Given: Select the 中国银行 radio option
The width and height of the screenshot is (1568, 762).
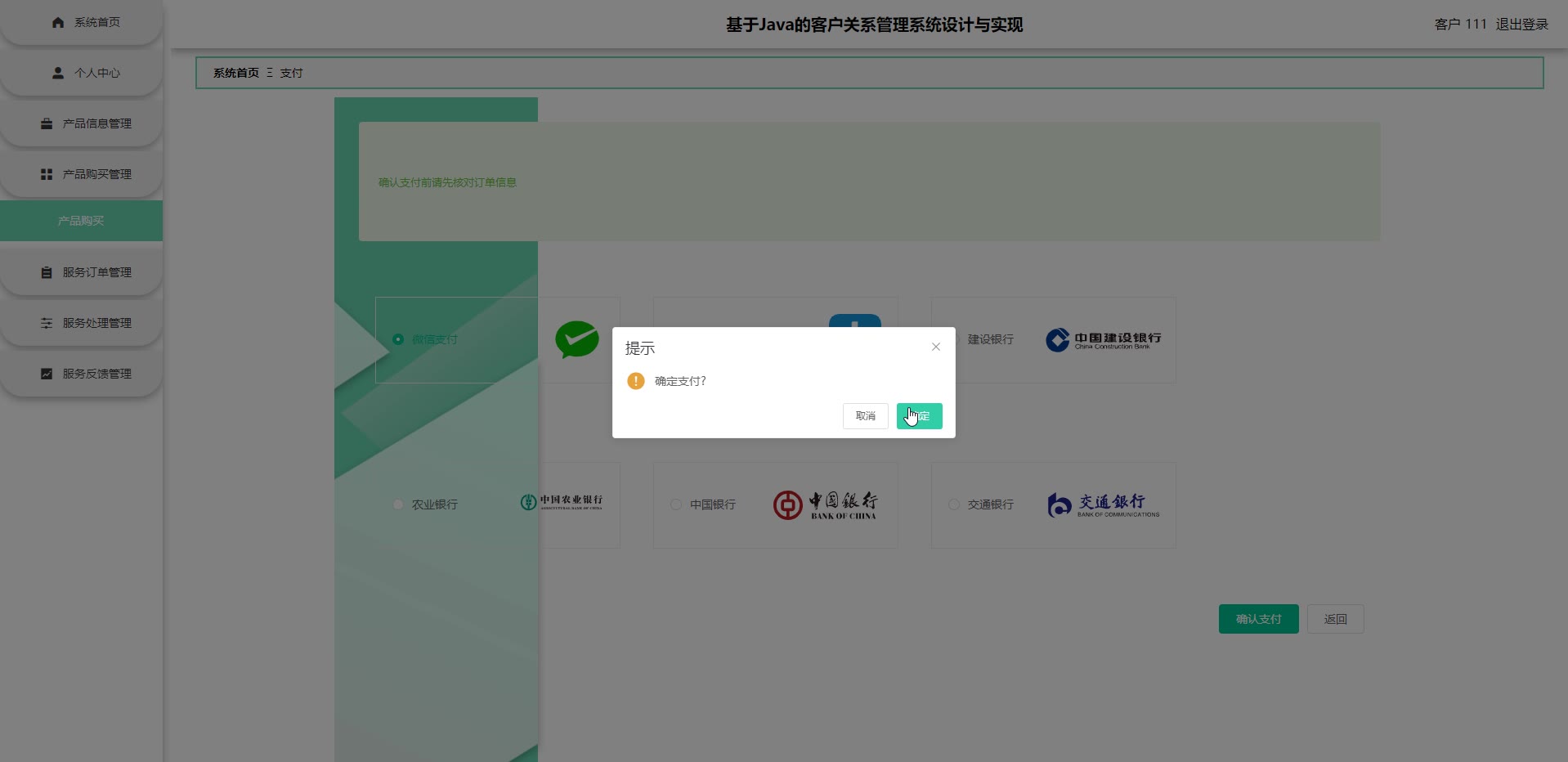Looking at the screenshot, I should (x=676, y=504).
